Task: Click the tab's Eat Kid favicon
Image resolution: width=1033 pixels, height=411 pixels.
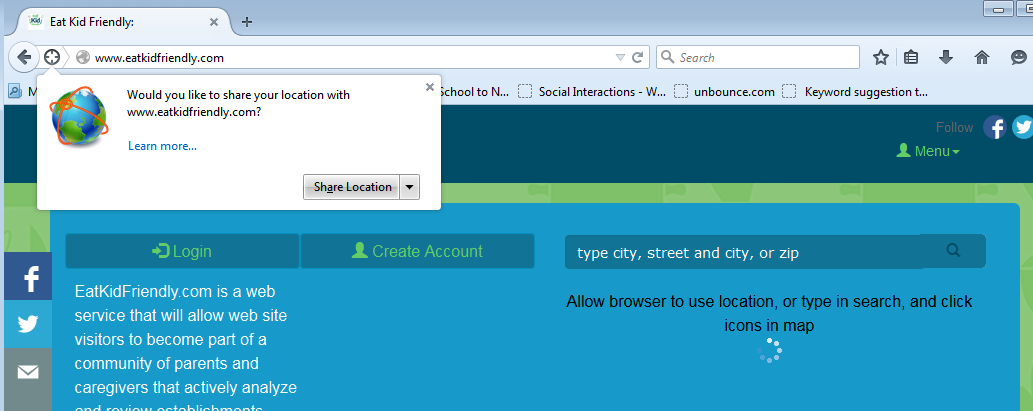Action: point(36,21)
